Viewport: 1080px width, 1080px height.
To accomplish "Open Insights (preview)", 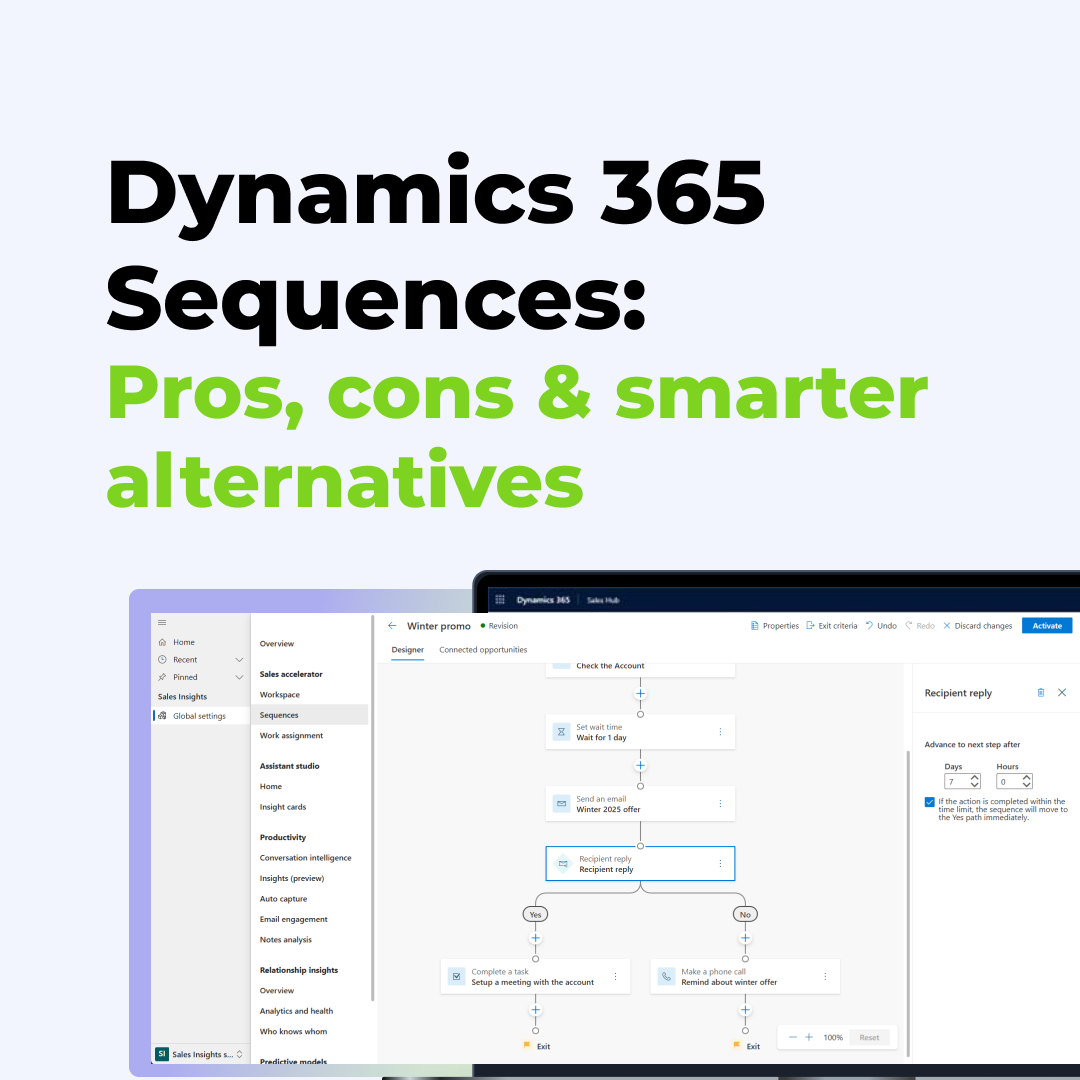I will (292, 879).
